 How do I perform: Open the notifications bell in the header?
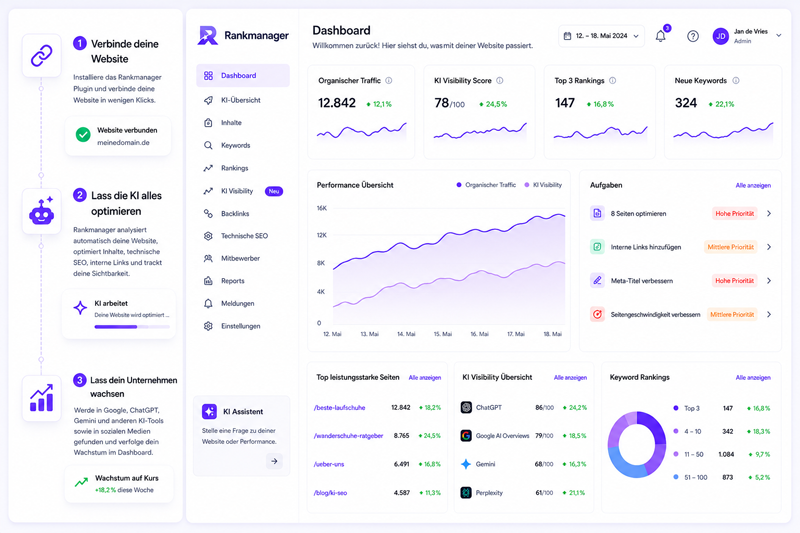660,36
